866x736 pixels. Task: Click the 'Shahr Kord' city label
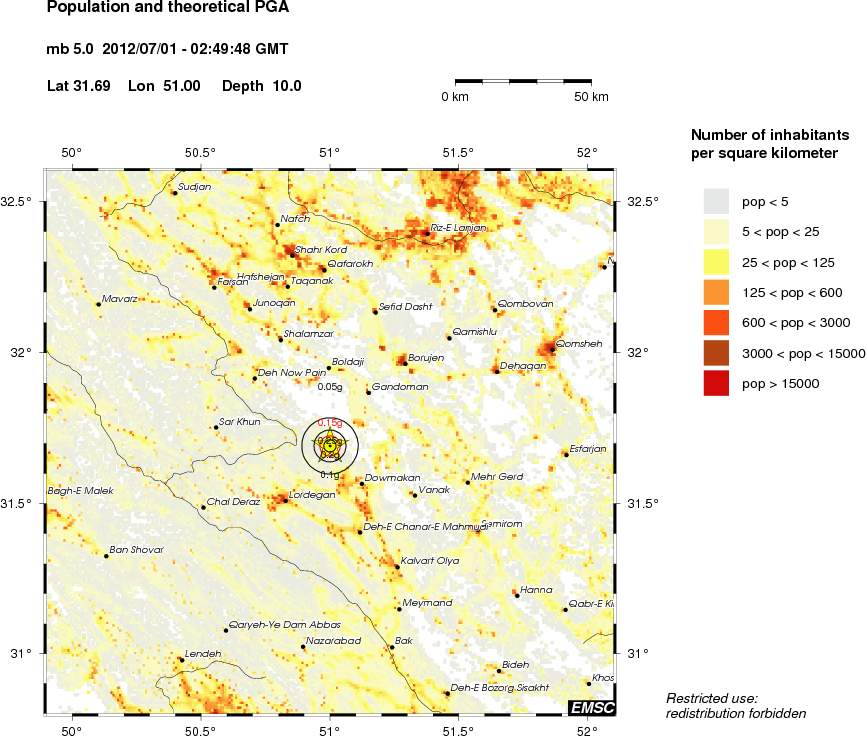(x=321, y=250)
